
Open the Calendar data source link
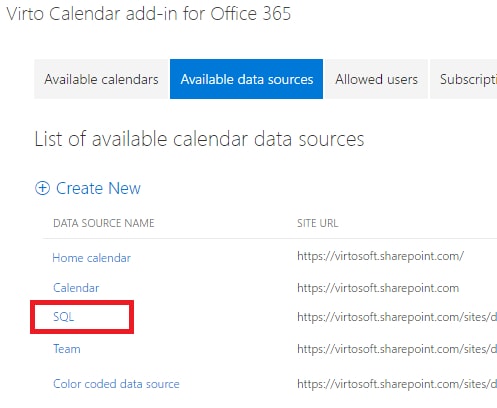pyautogui.click(x=76, y=288)
